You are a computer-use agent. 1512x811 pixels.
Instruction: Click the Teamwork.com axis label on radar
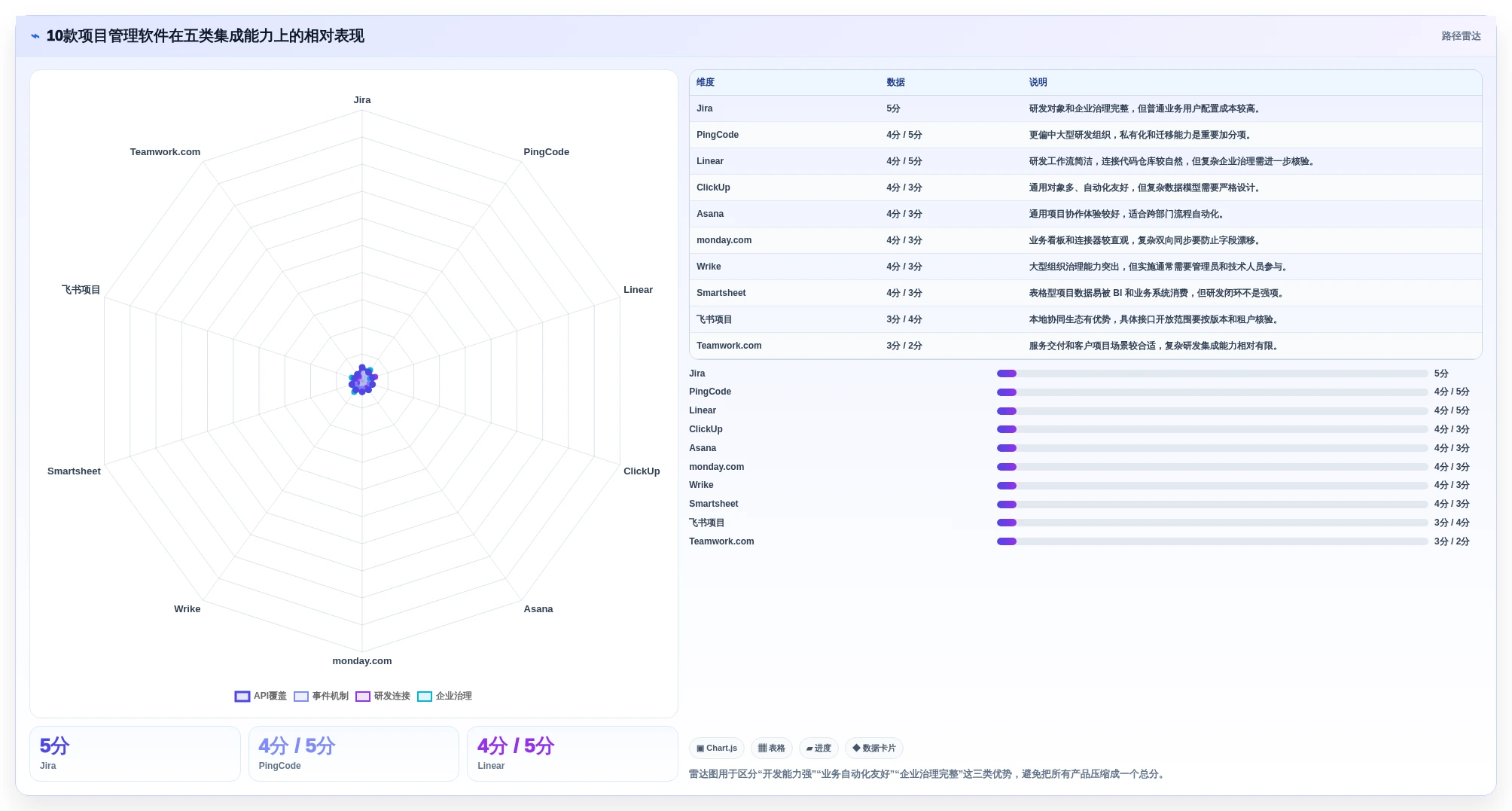coord(165,152)
